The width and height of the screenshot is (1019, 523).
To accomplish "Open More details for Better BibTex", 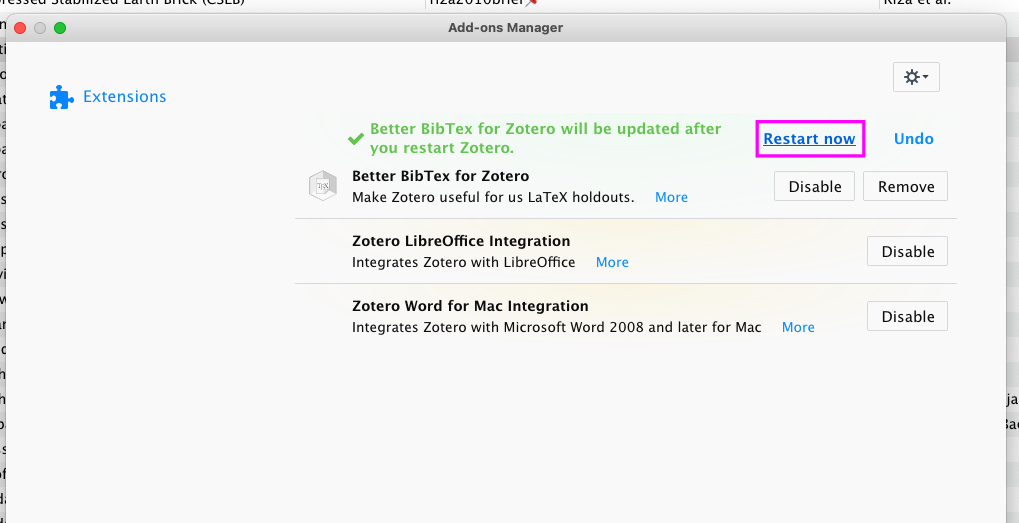I will click(x=671, y=197).
